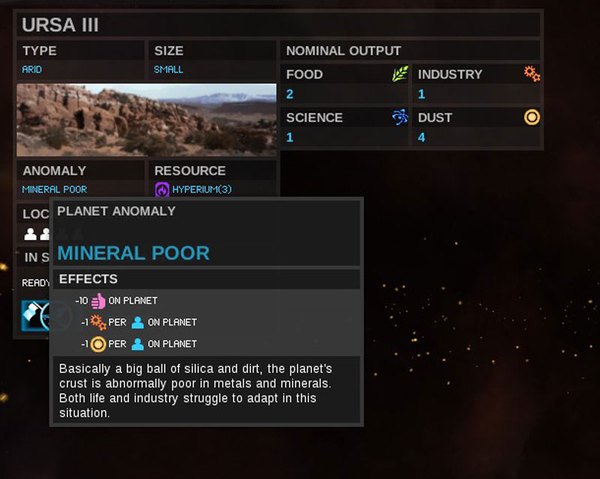Click the Arid planet type value
The width and height of the screenshot is (600, 479).
tap(33, 70)
